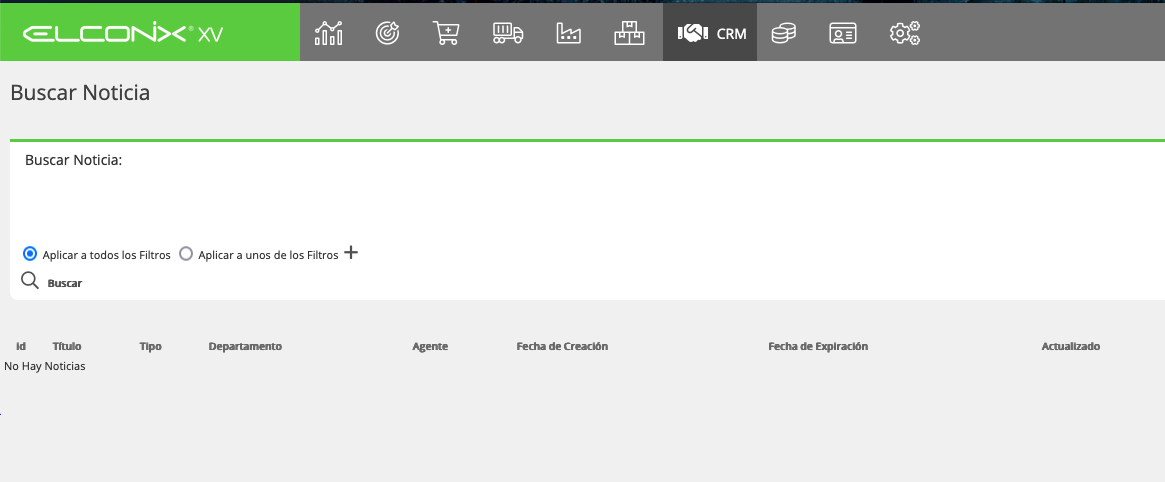Sort by Fecha de Expiración column
The image size is (1165, 482).
click(818, 346)
